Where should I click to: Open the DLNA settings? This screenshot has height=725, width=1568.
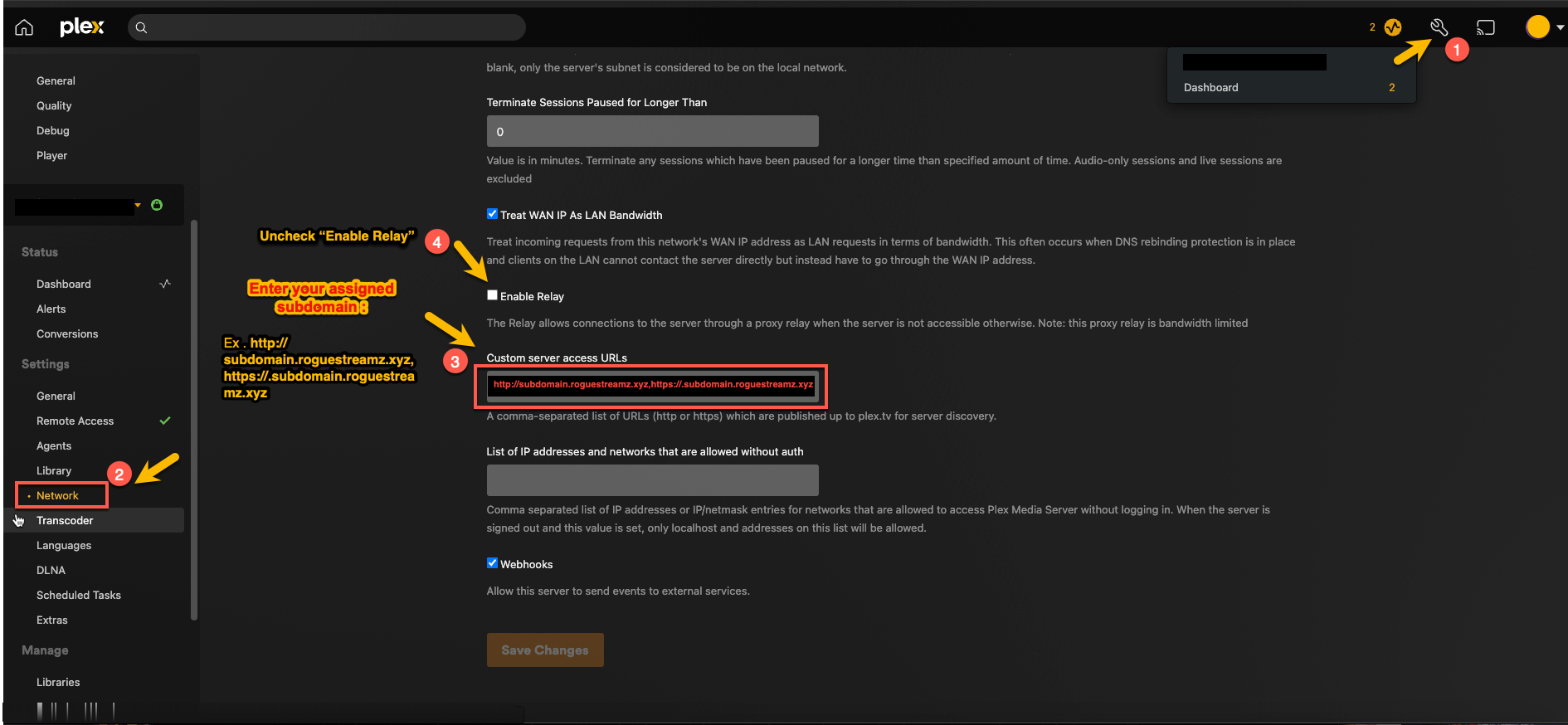pyautogui.click(x=51, y=570)
